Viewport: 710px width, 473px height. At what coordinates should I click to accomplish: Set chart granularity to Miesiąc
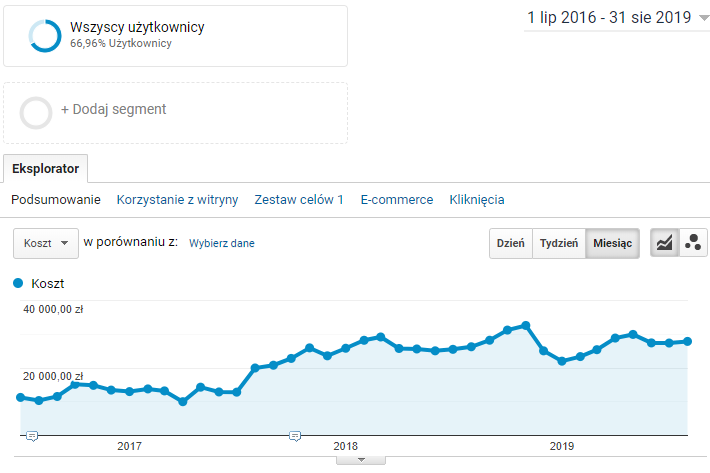613,243
